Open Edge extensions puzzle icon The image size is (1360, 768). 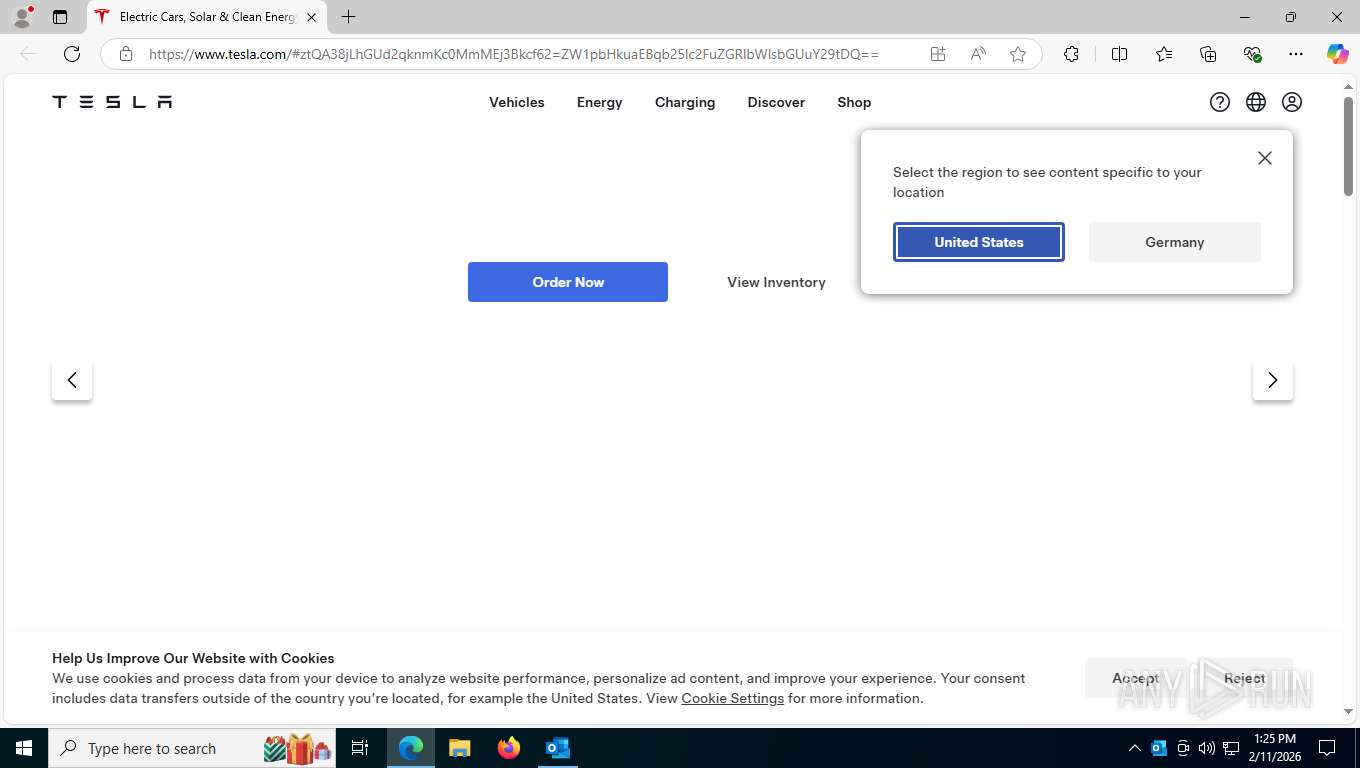point(1071,54)
